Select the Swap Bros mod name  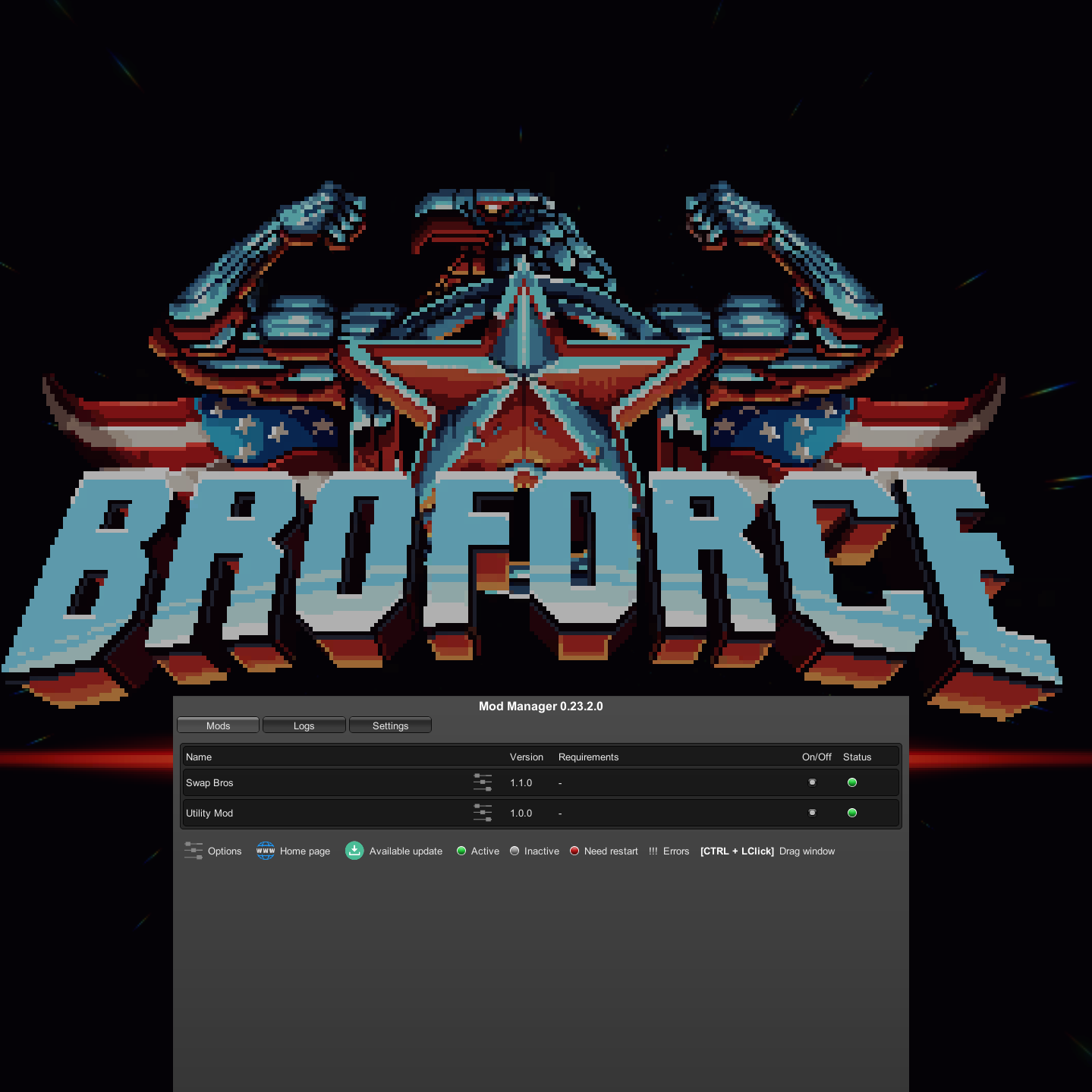[209, 783]
